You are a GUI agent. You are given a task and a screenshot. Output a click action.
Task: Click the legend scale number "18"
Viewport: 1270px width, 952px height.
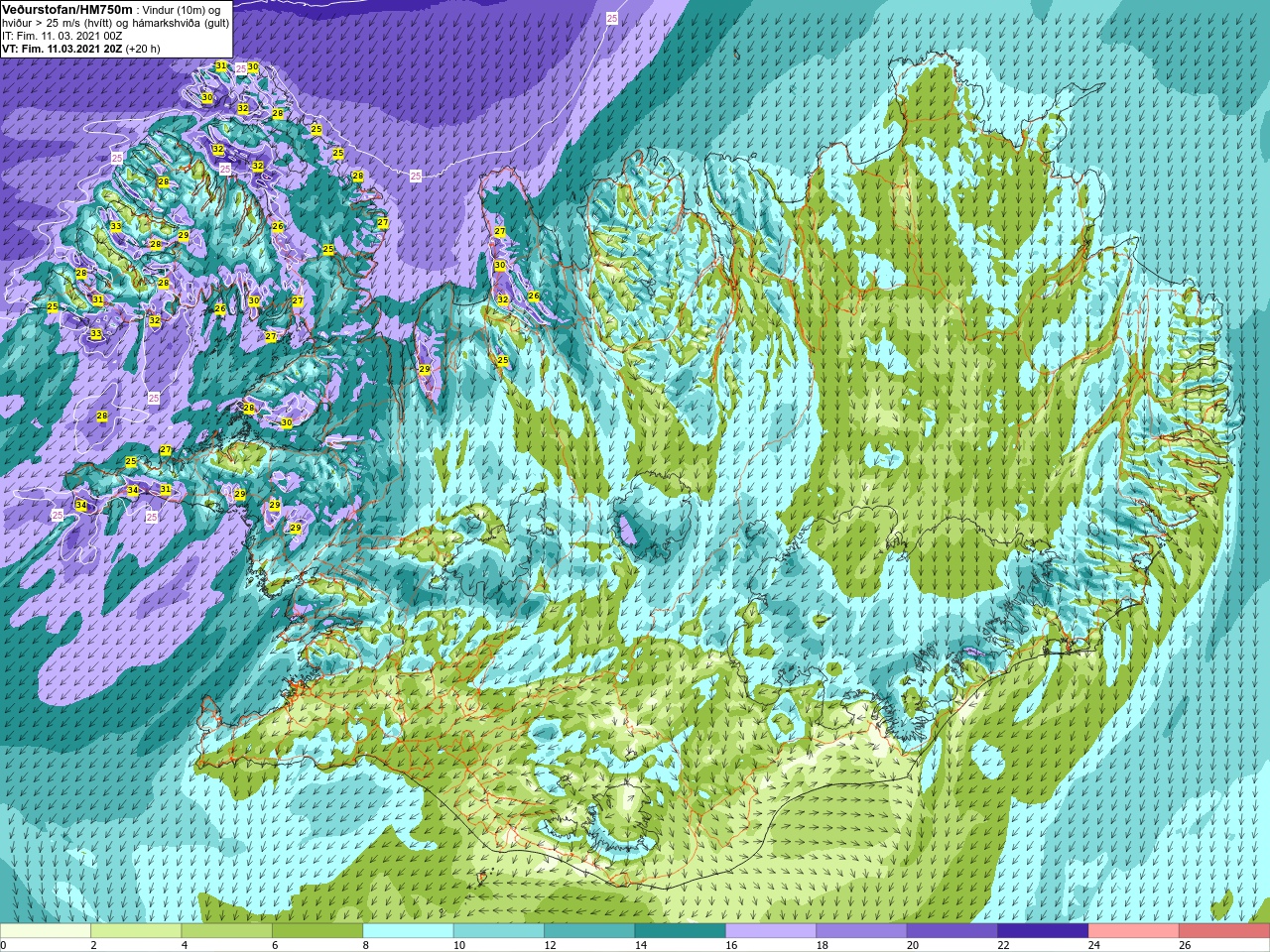tap(823, 945)
